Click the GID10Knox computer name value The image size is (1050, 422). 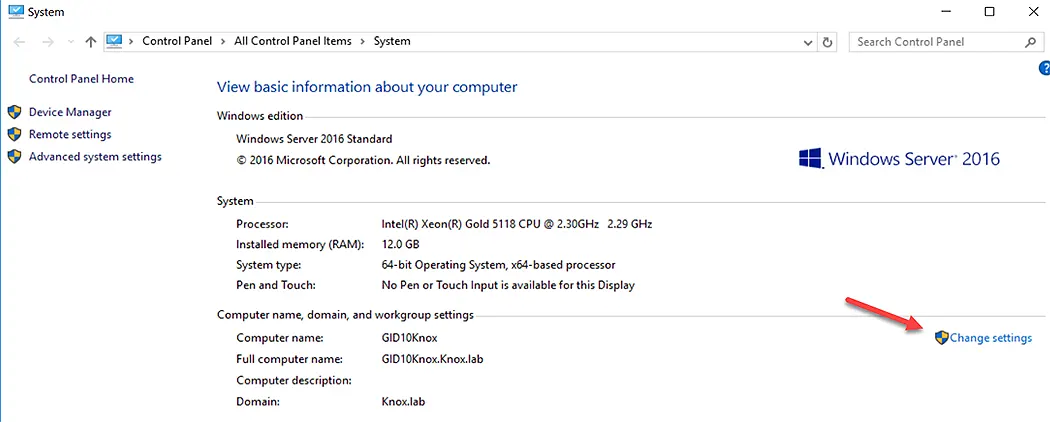408,337
